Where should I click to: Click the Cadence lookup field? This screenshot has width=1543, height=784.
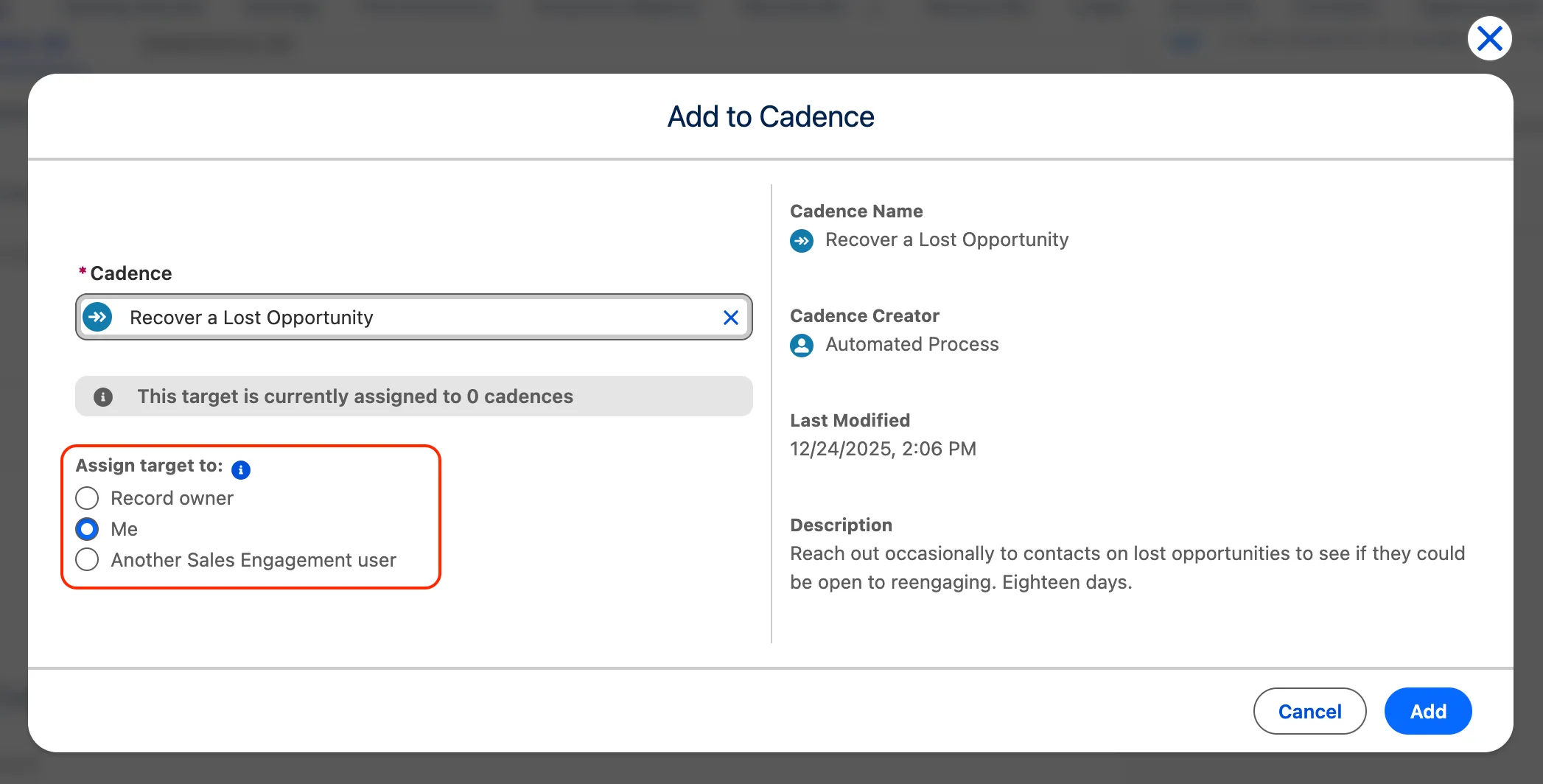(413, 318)
